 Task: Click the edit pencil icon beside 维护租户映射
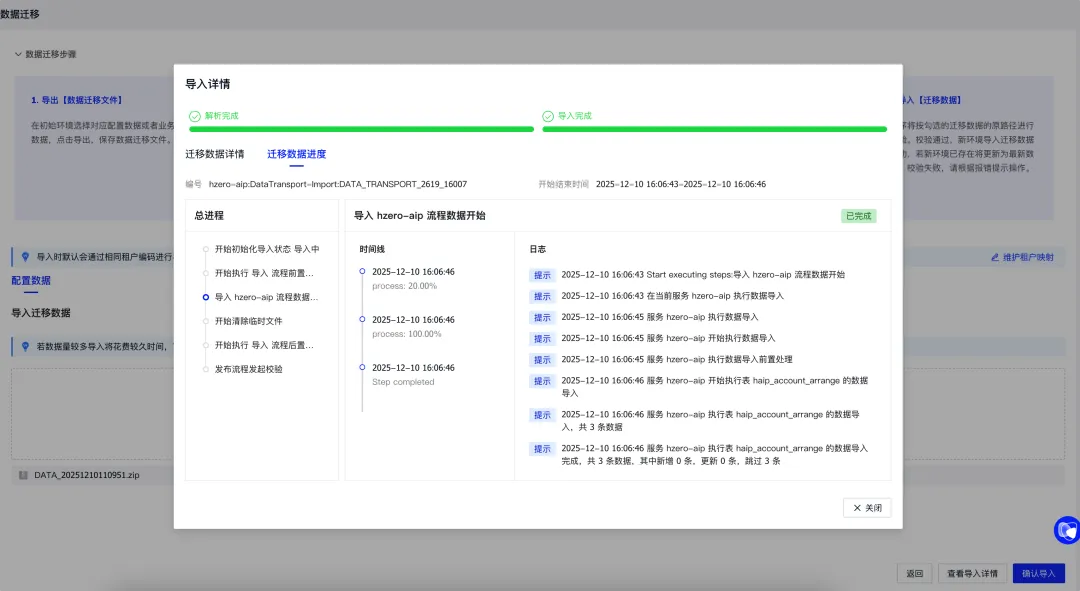point(995,257)
